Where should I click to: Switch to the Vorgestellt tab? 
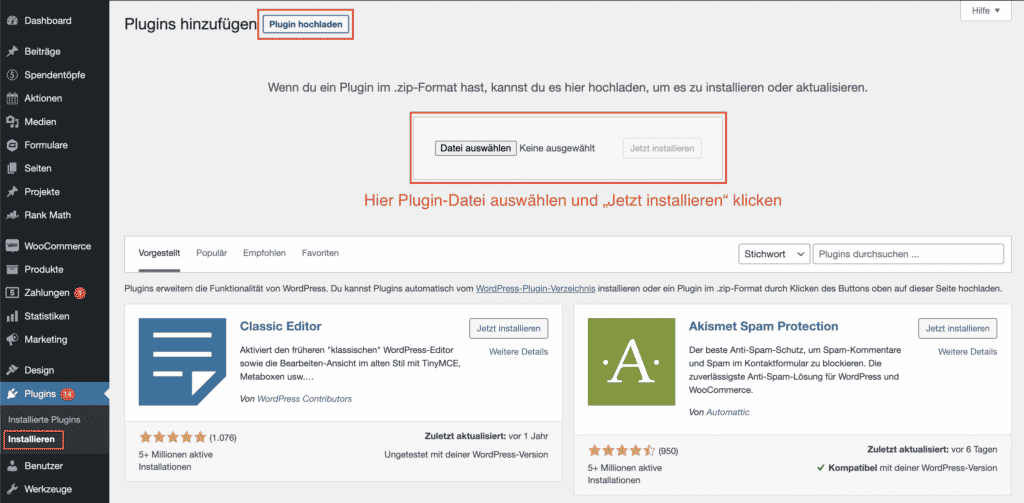click(x=159, y=253)
